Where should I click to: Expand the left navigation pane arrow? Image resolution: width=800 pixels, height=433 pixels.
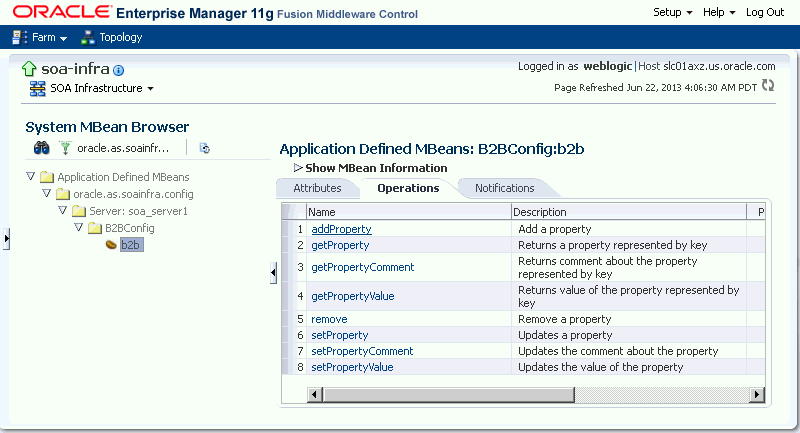click(x=6, y=238)
